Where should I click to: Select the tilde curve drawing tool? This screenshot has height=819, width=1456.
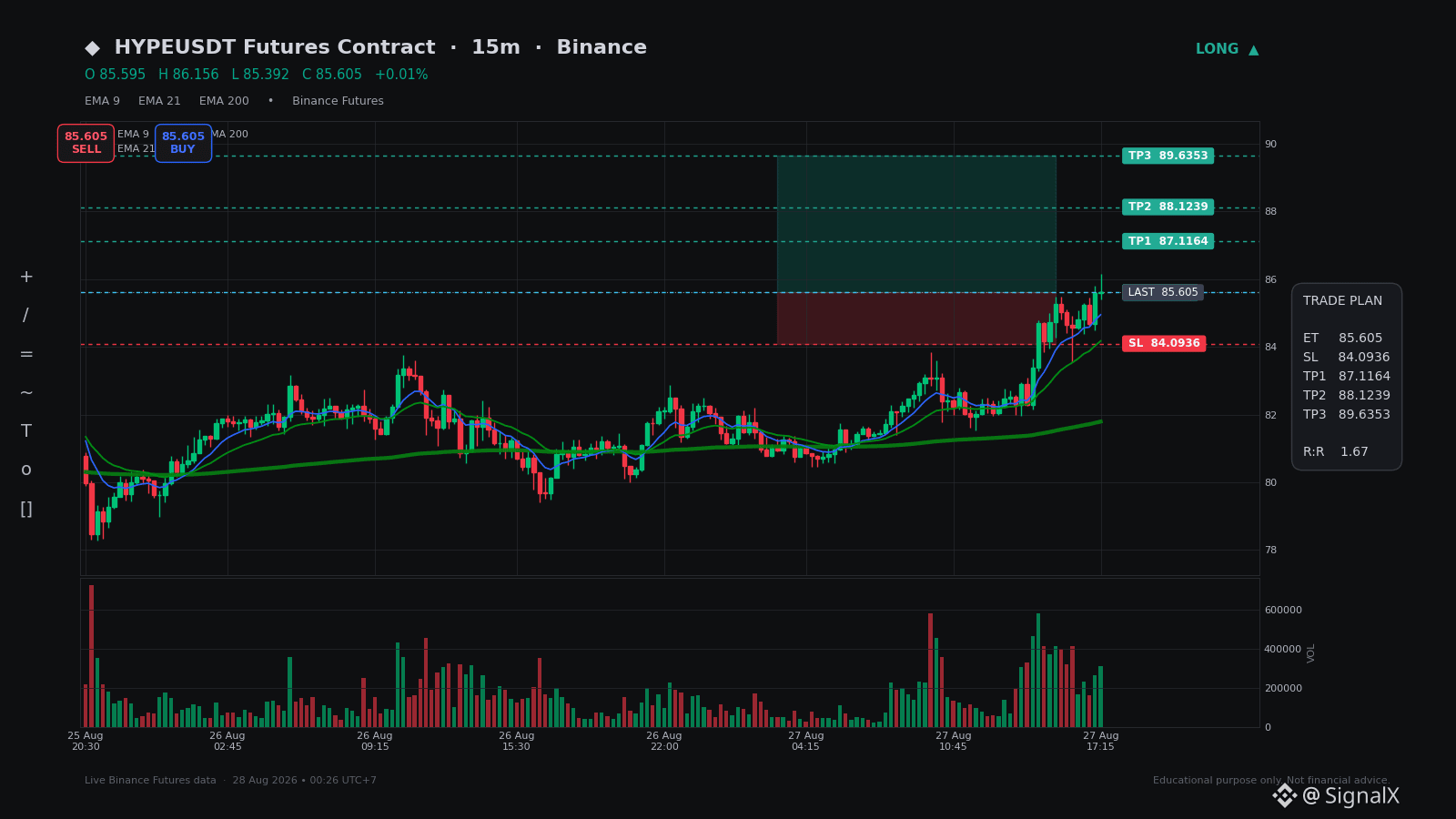point(26,393)
